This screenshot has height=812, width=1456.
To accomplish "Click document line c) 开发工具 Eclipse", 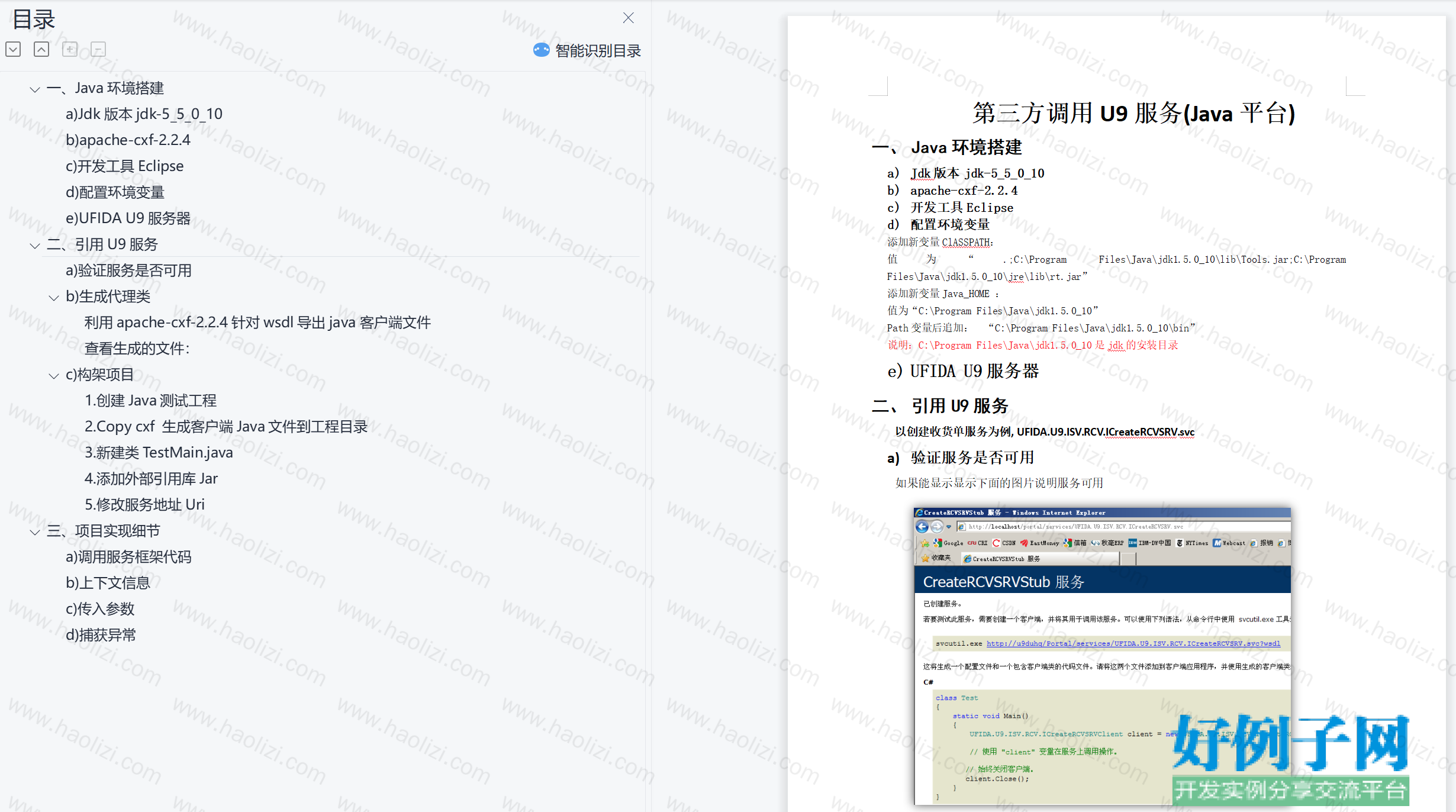I will pos(950,208).
